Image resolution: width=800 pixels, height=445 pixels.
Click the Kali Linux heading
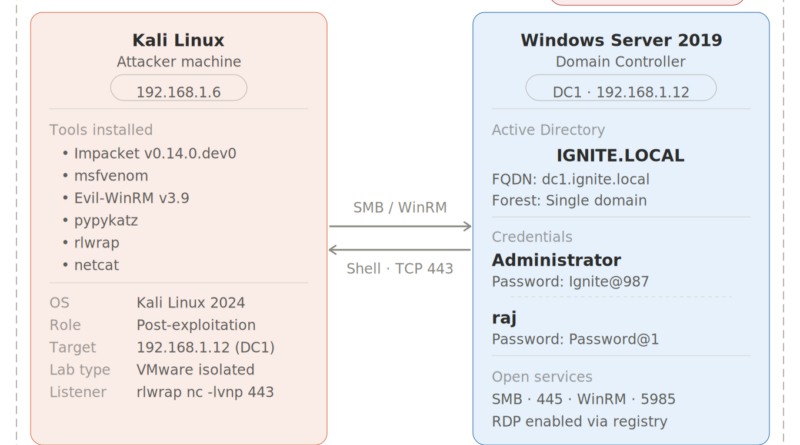click(x=179, y=40)
